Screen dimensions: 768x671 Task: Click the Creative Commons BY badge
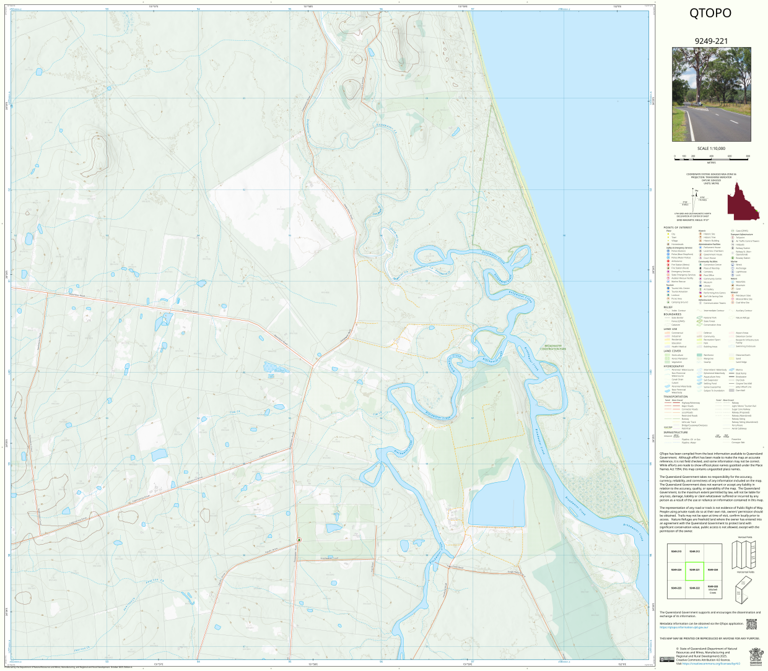(x=667, y=660)
